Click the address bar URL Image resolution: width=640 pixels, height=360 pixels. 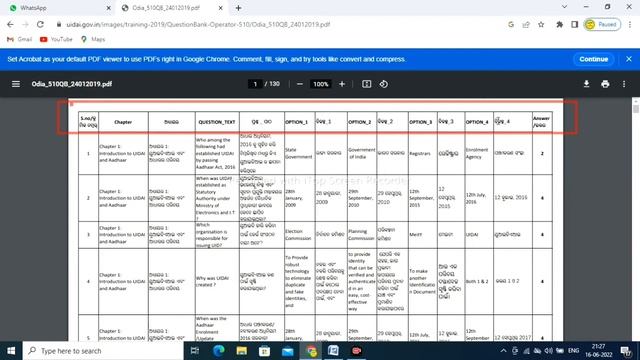coord(198,24)
